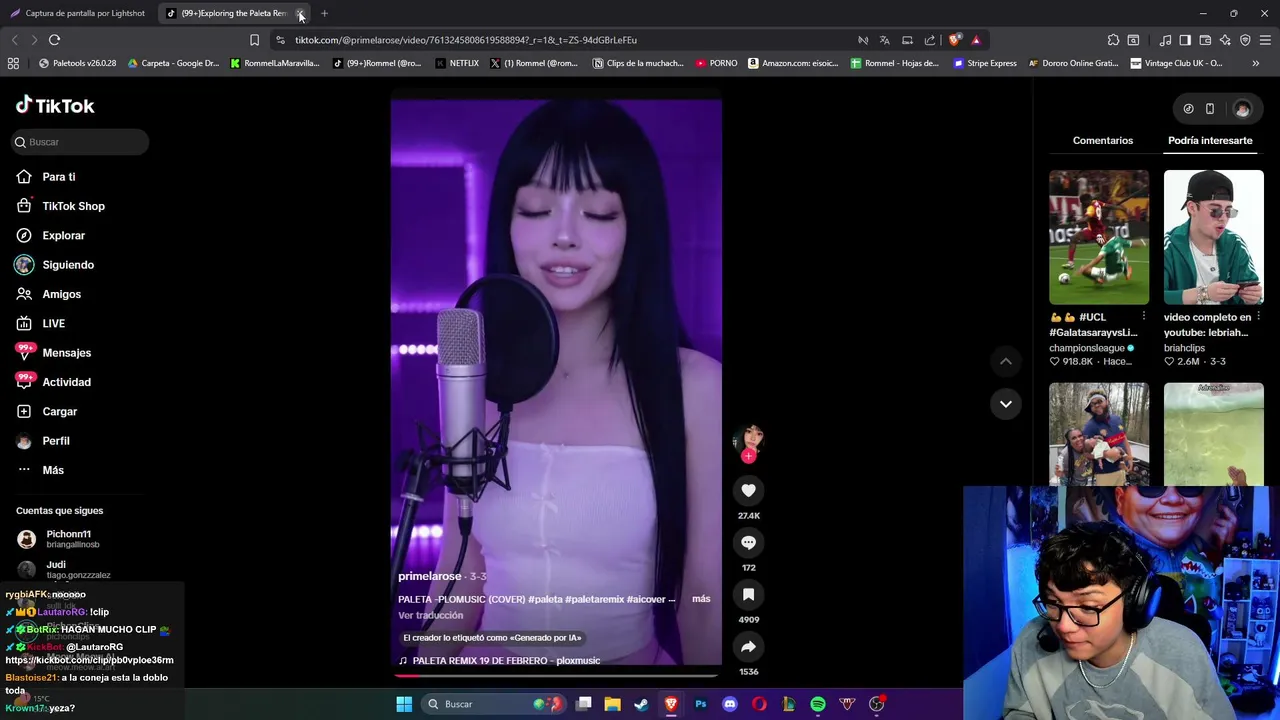
Task: Open options for the UCL video card
Action: pos(1144,317)
